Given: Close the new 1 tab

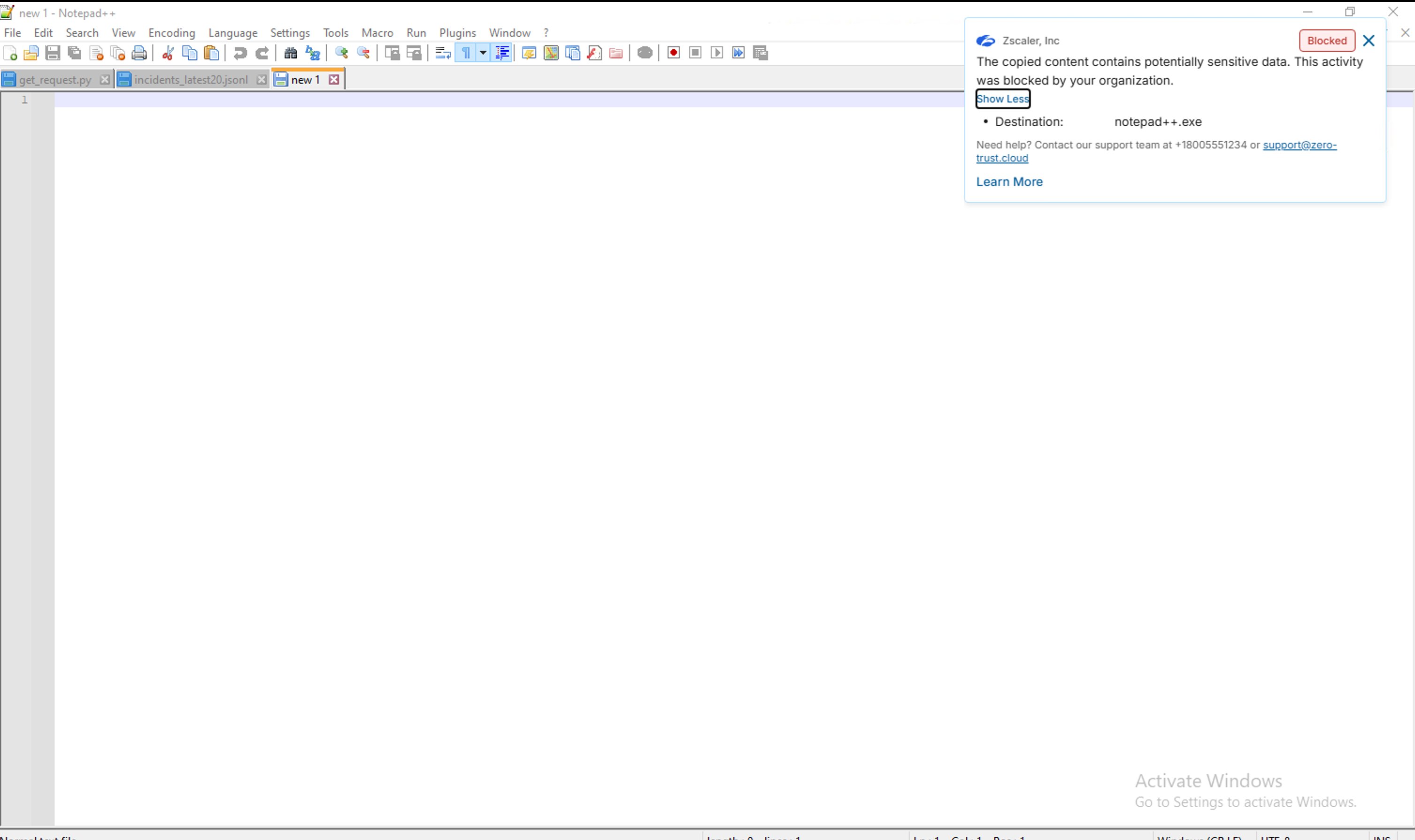Looking at the screenshot, I should [334, 80].
